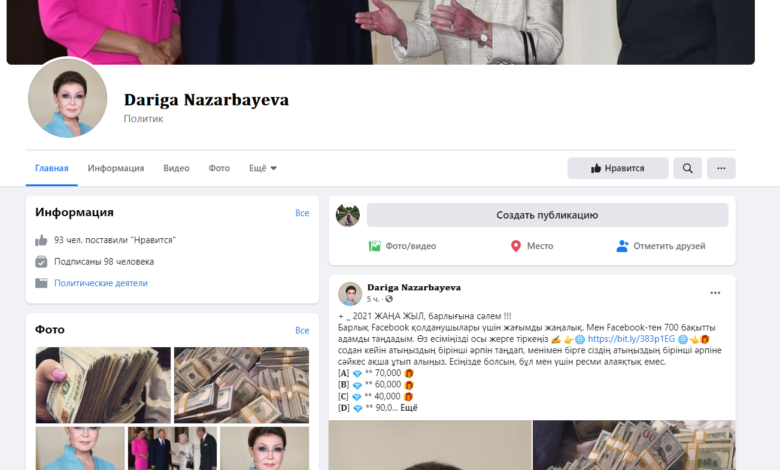
Task: Open Политические деятели category link
Action: tap(101, 283)
